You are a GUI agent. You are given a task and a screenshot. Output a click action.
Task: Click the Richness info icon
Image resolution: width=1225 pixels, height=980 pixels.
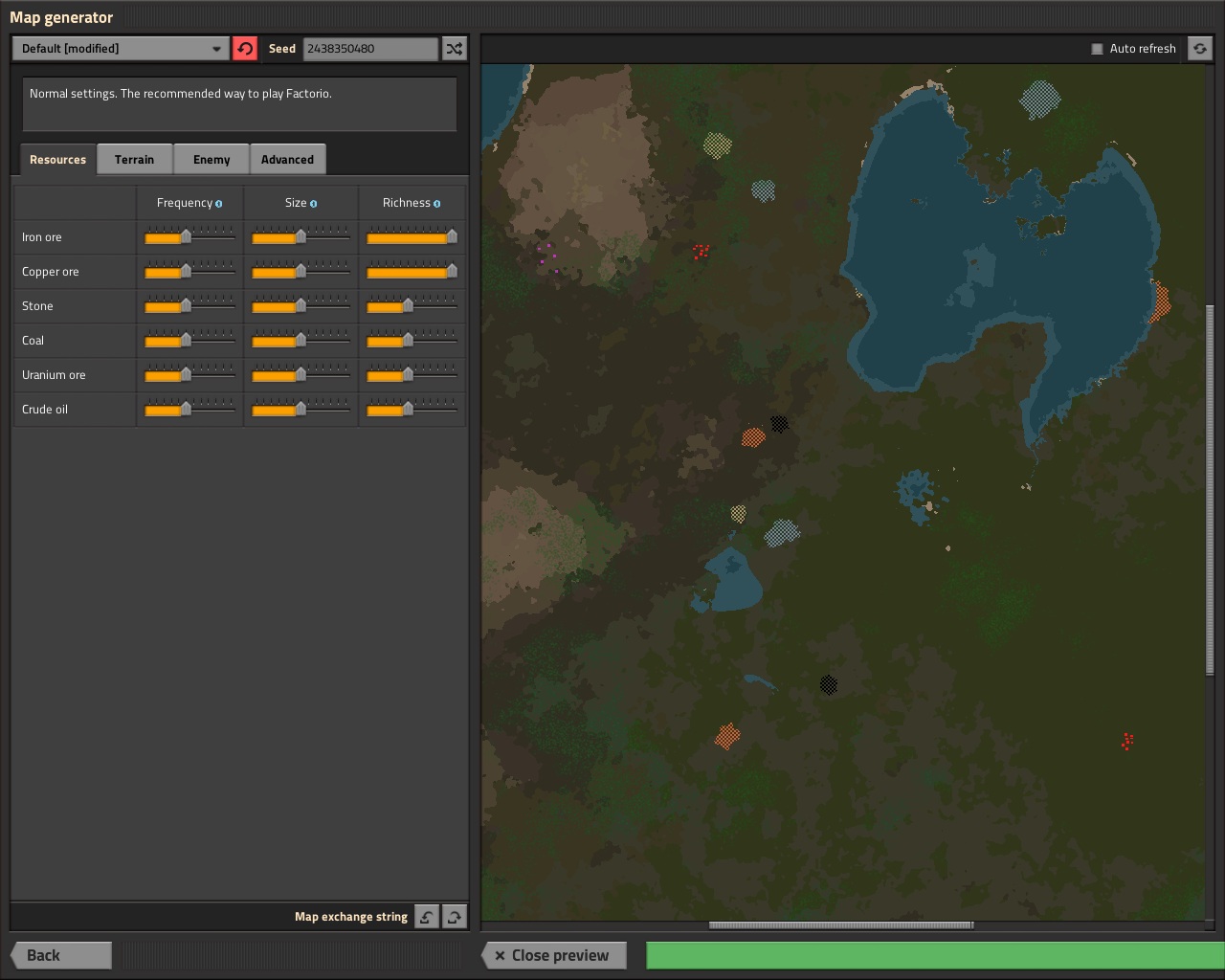click(x=437, y=204)
